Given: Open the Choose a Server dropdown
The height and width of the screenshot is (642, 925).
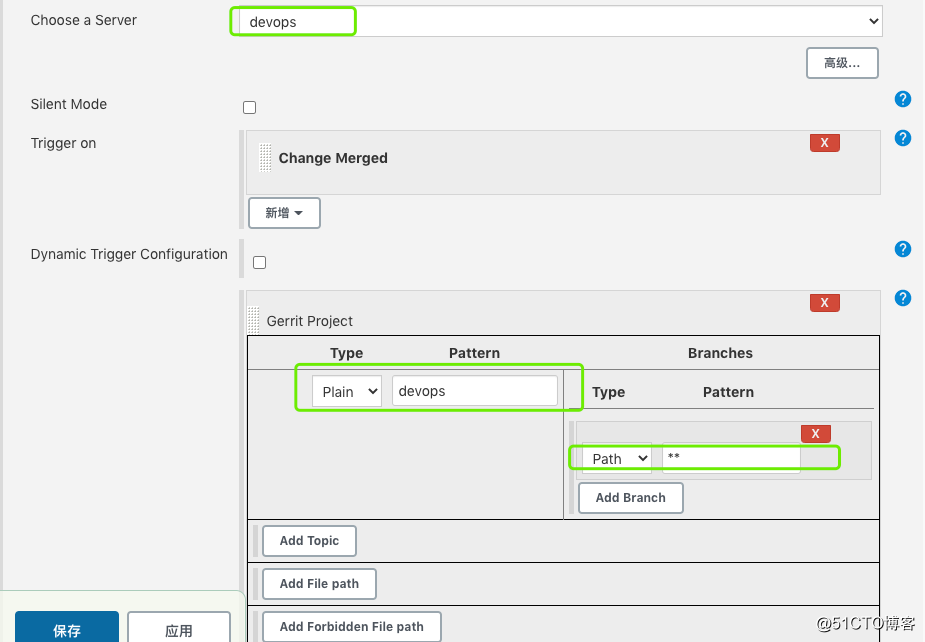Looking at the screenshot, I should coord(558,21).
